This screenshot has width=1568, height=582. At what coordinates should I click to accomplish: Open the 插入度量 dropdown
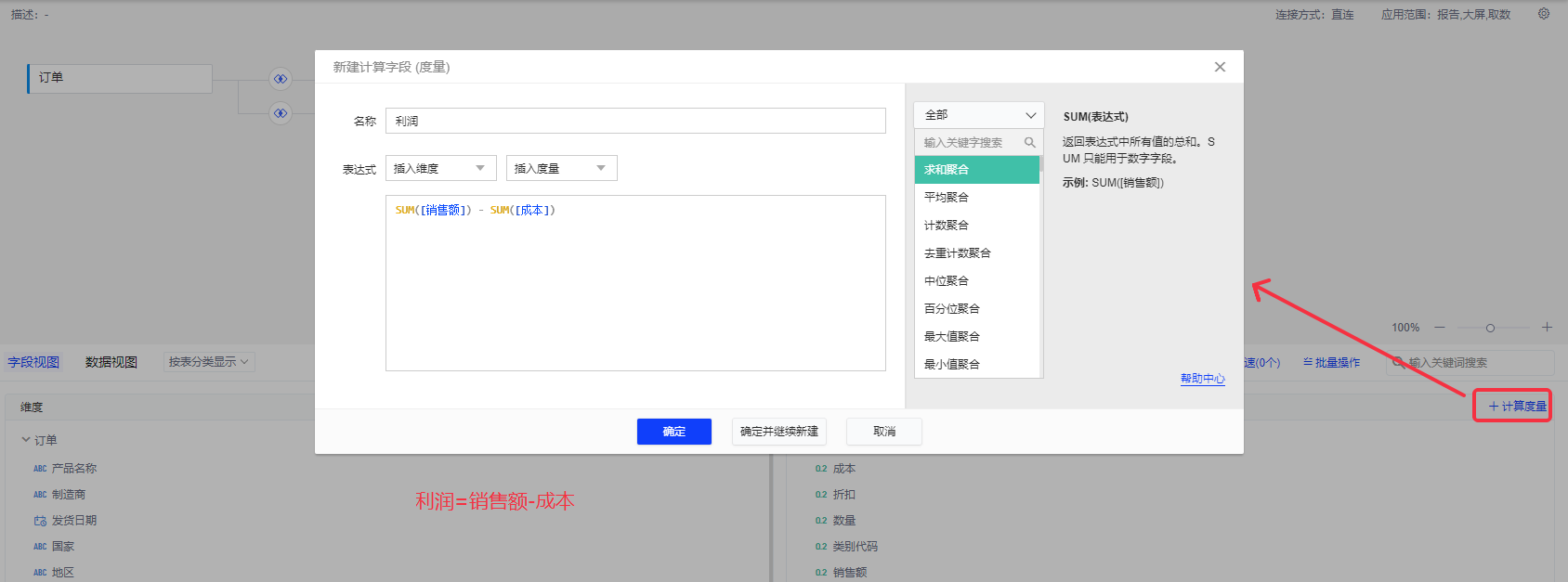point(561,168)
